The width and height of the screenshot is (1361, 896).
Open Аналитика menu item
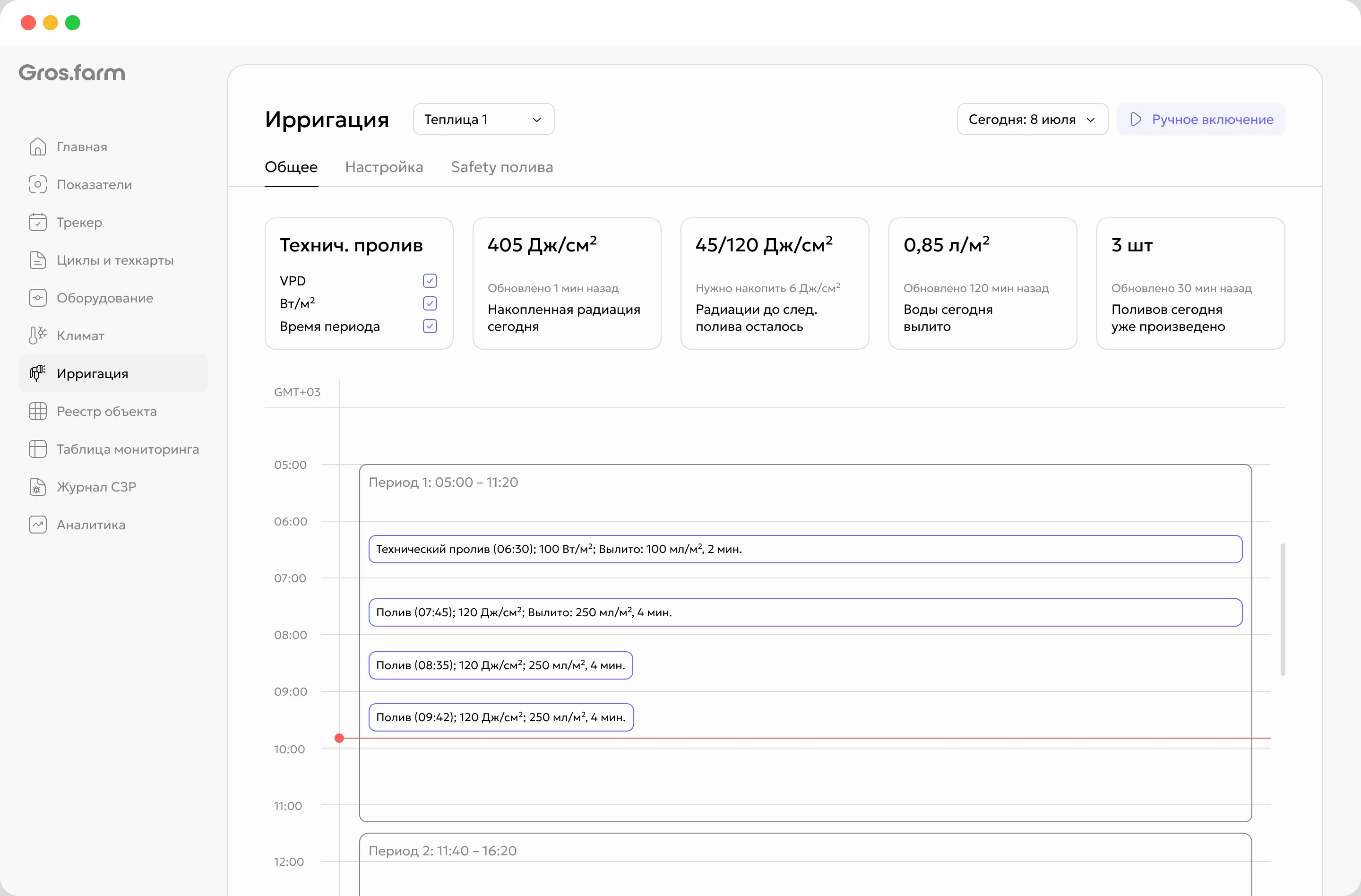(x=113, y=525)
